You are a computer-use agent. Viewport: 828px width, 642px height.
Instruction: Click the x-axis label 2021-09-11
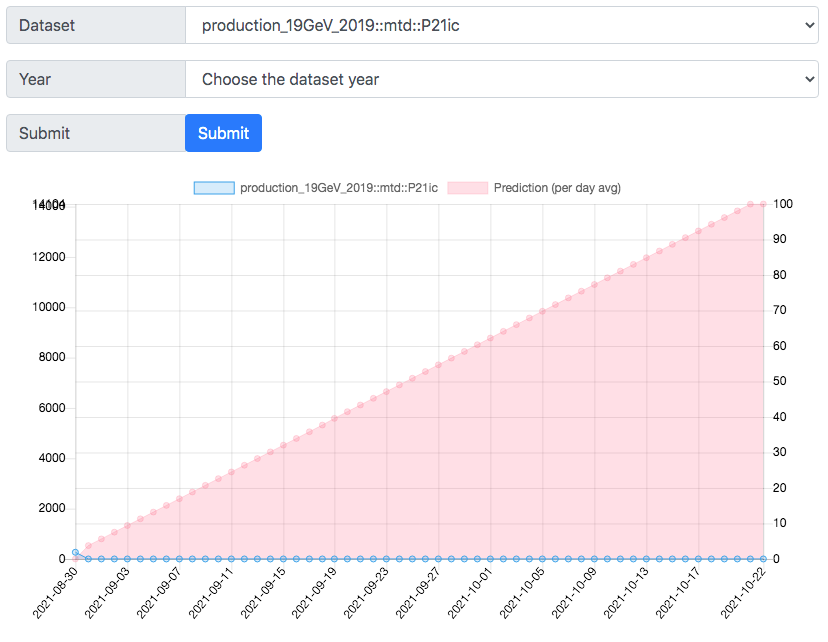211,593
